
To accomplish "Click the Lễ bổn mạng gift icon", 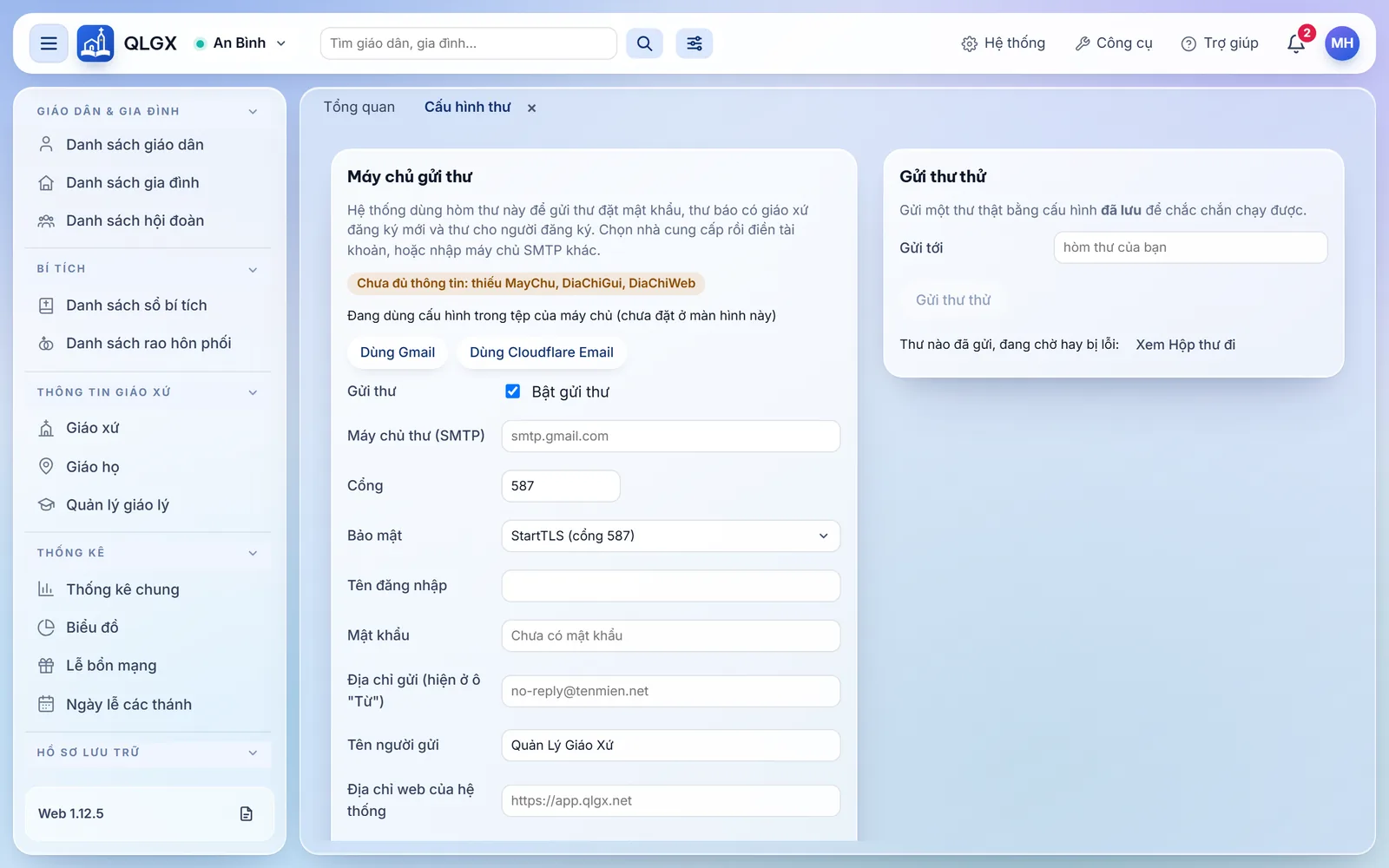I will (x=46, y=666).
